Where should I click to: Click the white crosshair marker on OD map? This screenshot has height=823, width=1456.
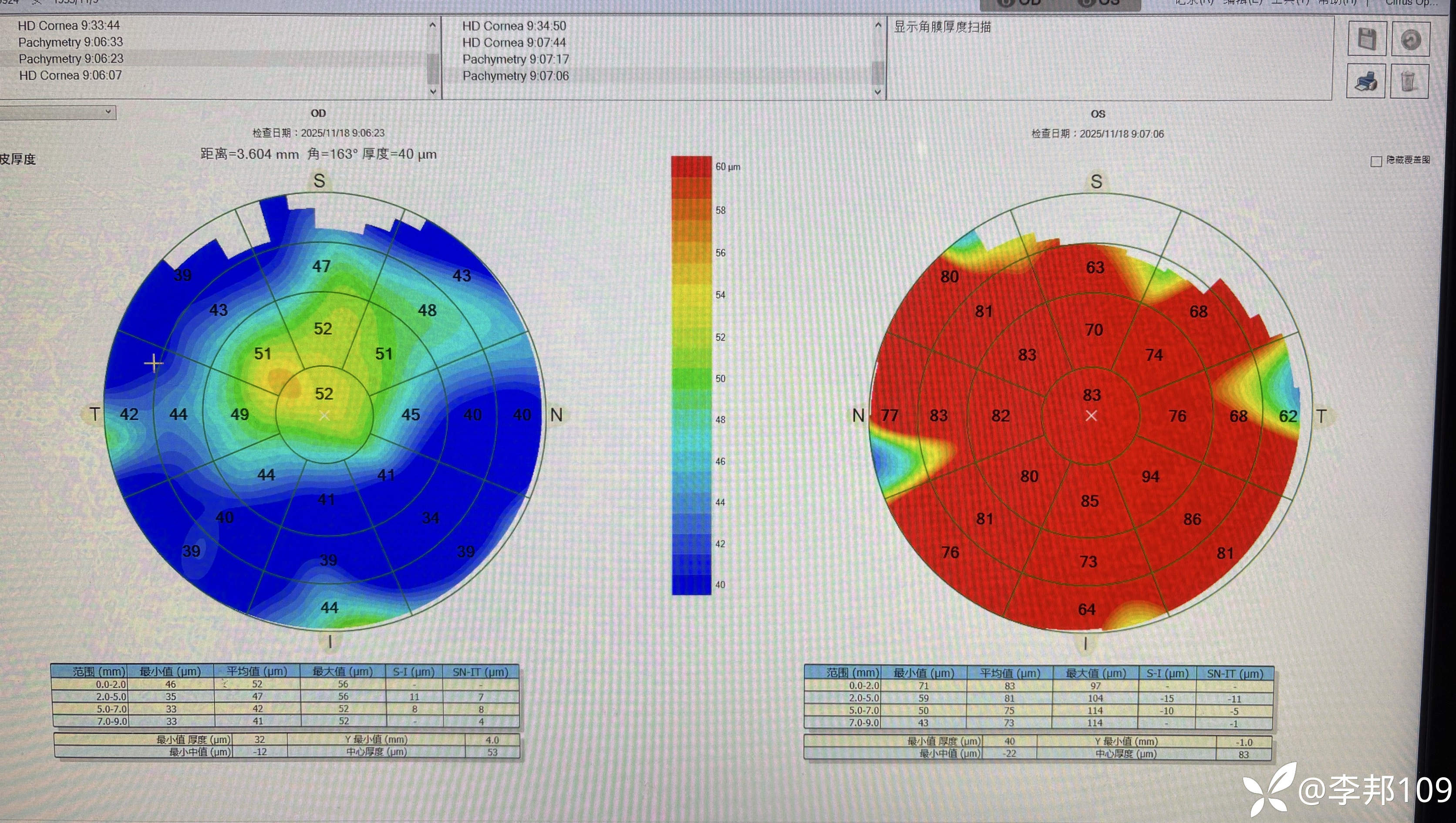[153, 364]
